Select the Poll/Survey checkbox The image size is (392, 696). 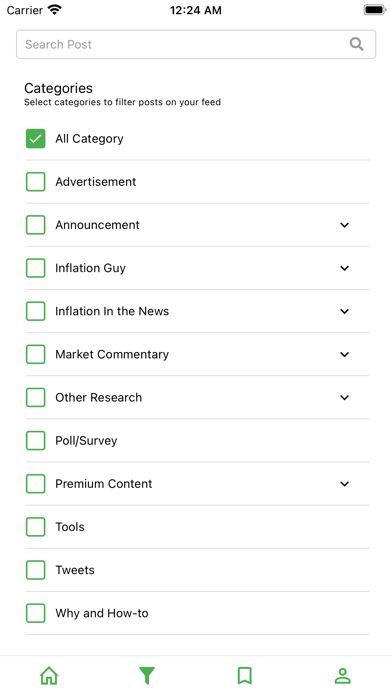pos(36,440)
